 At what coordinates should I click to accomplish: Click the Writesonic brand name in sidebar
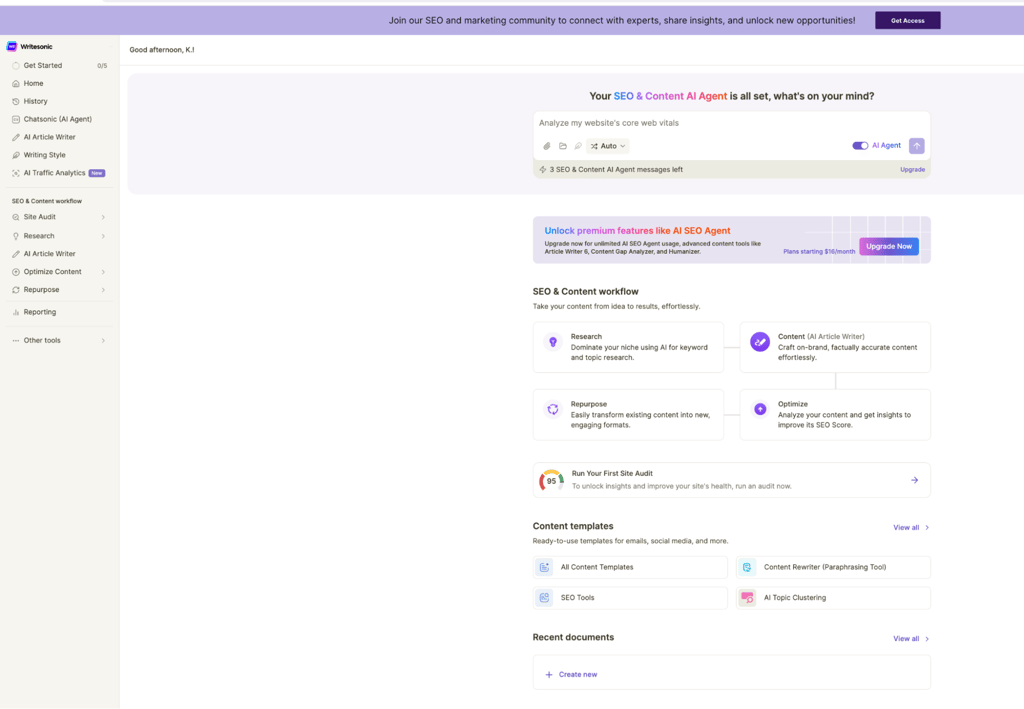coord(37,46)
